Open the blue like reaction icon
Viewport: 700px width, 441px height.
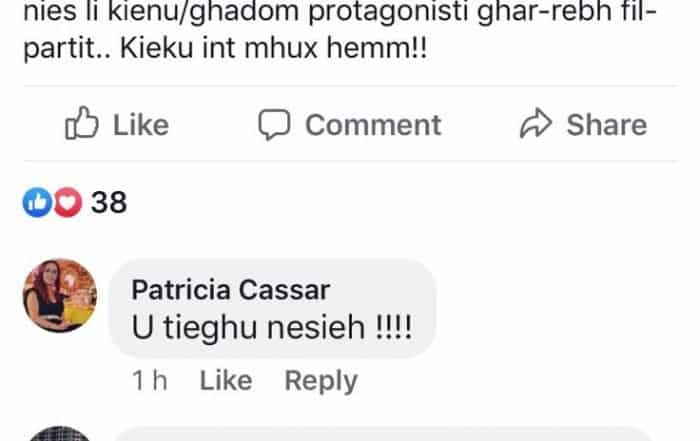coord(38,202)
